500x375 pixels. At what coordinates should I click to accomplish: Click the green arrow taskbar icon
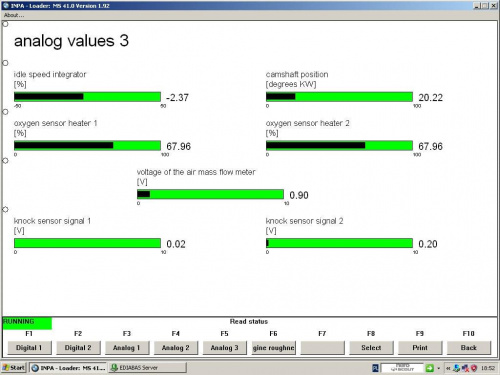click(429, 368)
